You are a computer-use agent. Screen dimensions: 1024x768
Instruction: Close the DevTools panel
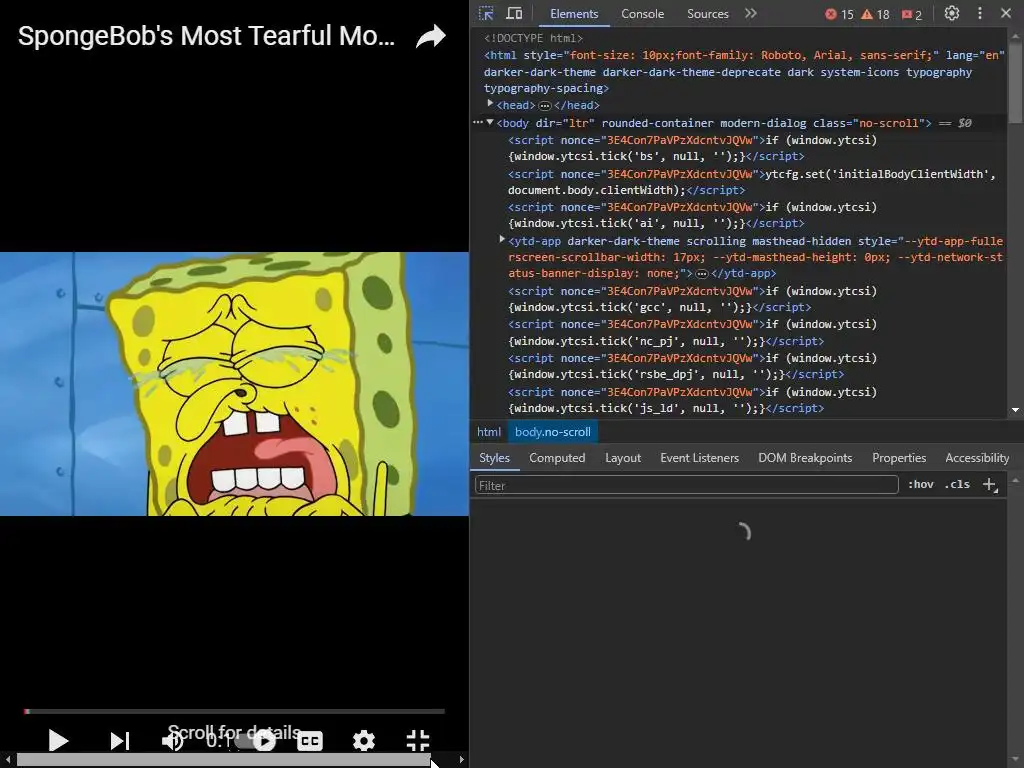click(1006, 13)
